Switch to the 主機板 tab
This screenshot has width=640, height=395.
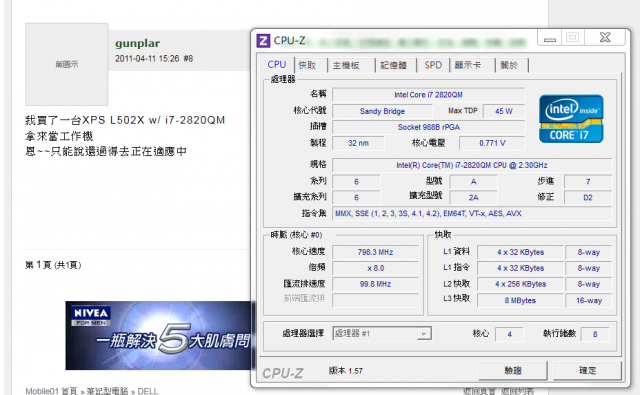(x=351, y=65)
